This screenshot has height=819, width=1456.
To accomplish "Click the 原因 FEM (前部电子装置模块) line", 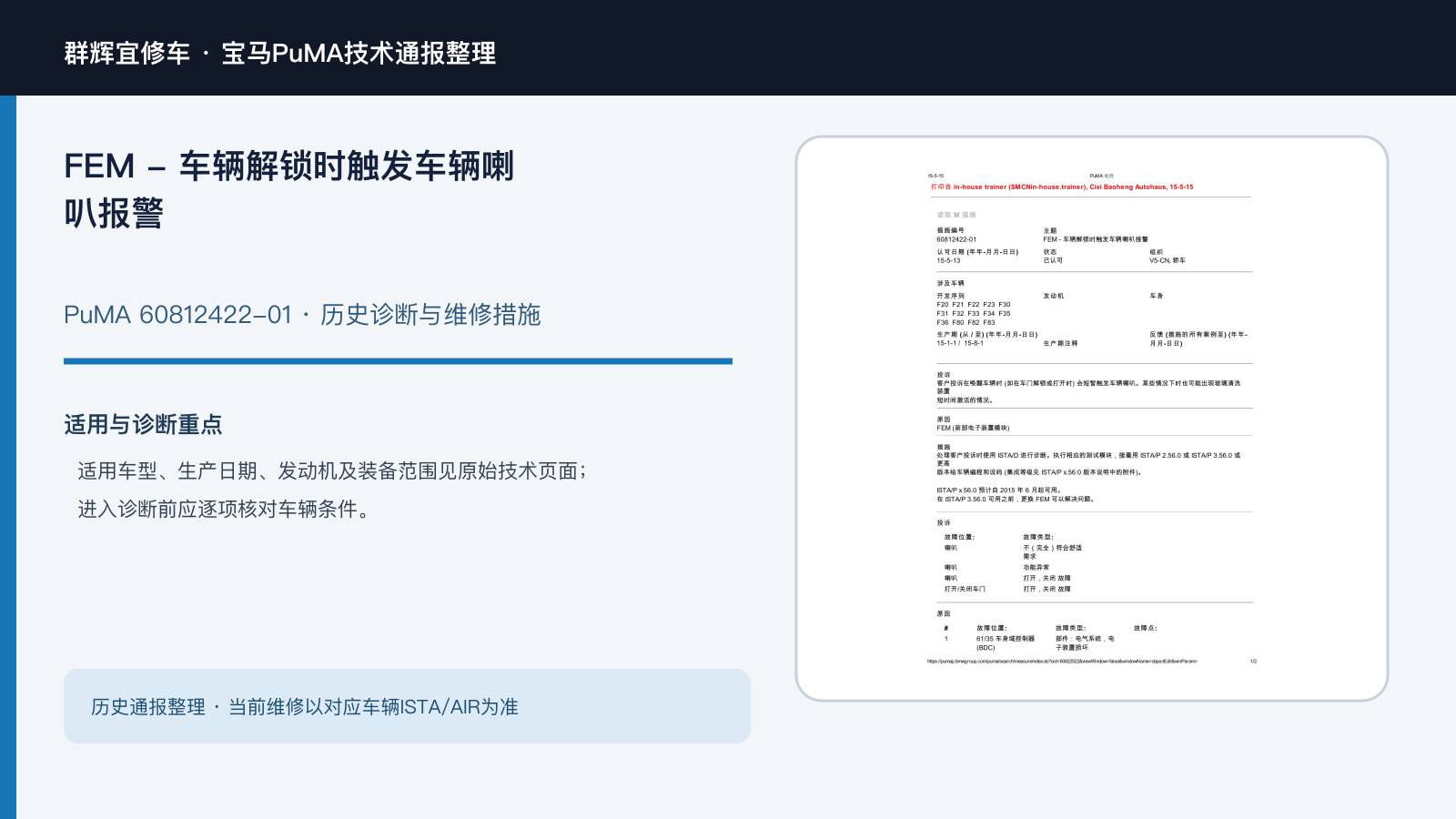I will [x=973, y=424].
